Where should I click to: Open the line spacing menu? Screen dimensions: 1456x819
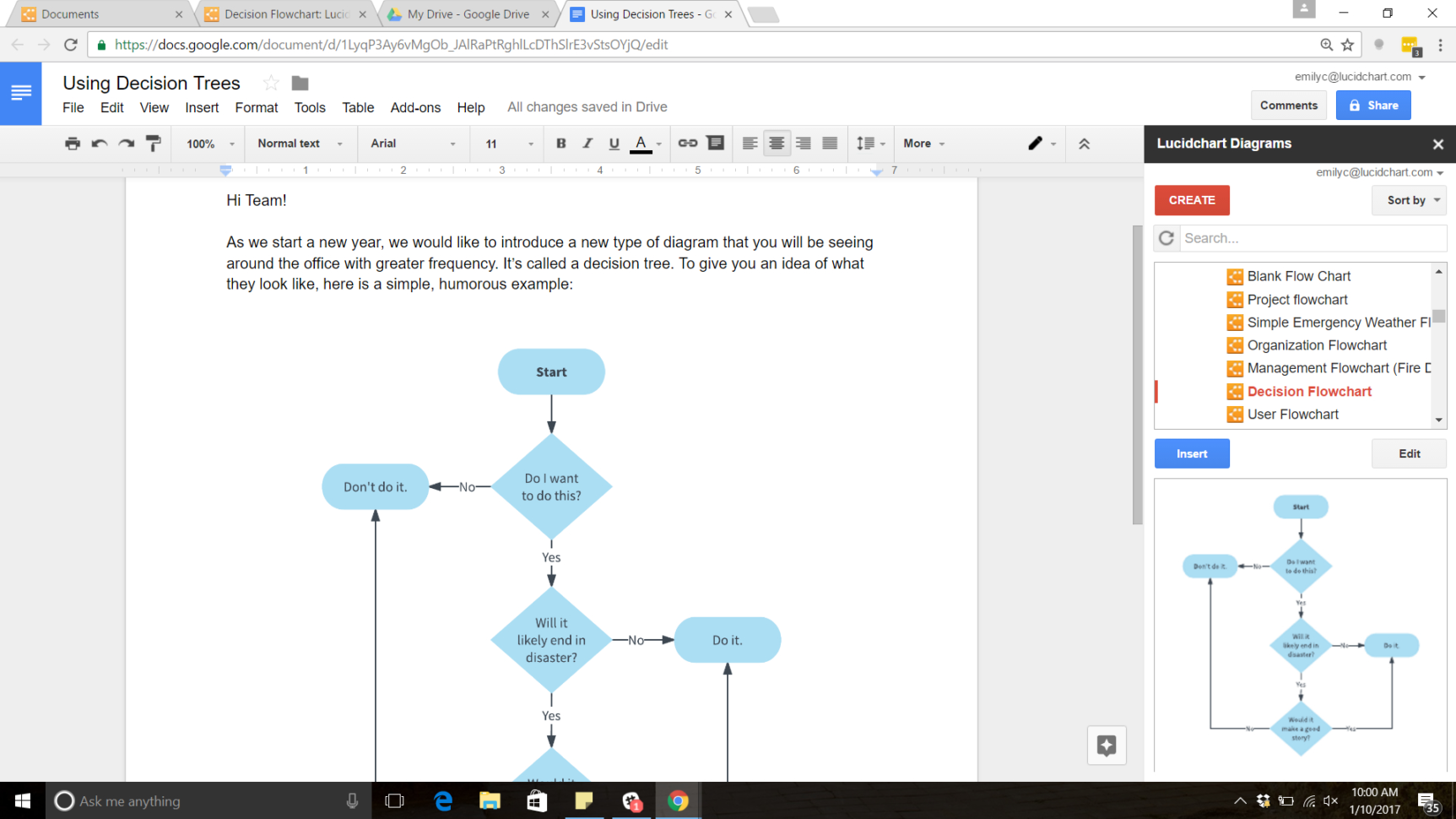[870, 144]
